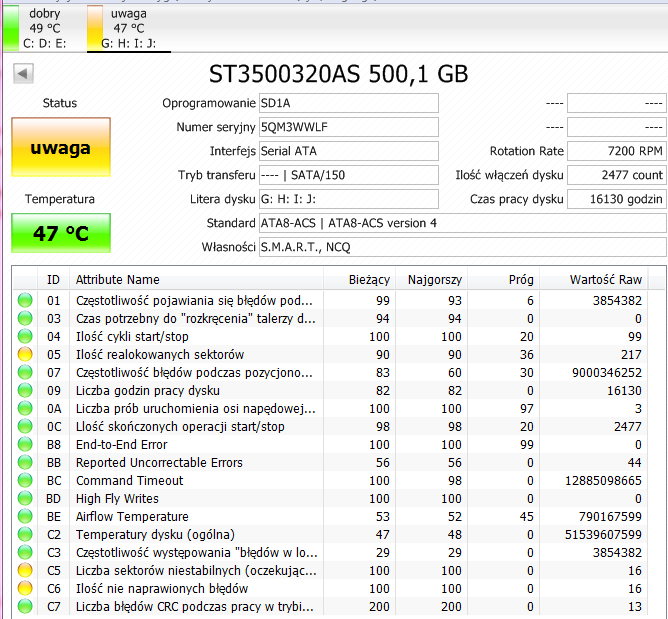Click green status icon of attribute 01
Image resolution: width=668 pixels, height=619 pixels.
[x=25, y=300]
